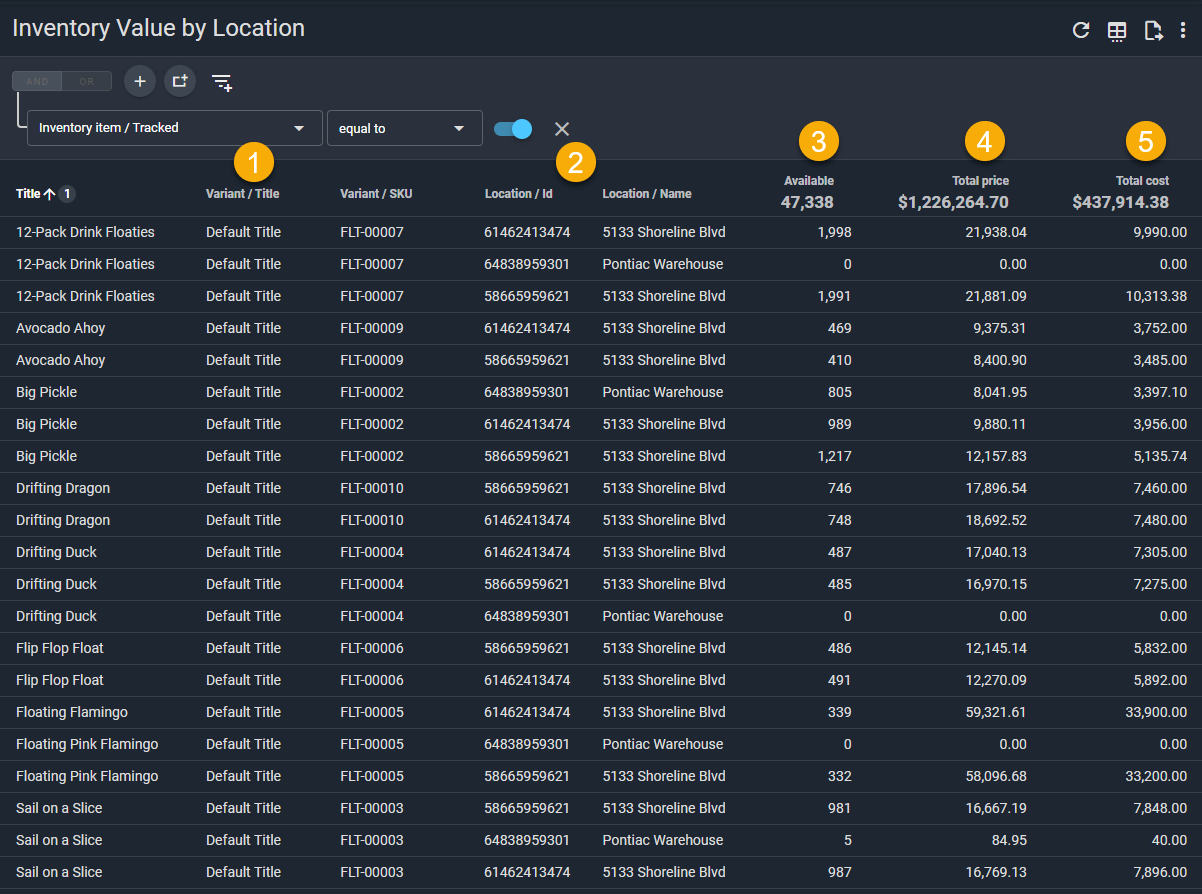Export the report via file icon
The width and height of the screenshot is (1202, 894).
(x=1154, y=30)
